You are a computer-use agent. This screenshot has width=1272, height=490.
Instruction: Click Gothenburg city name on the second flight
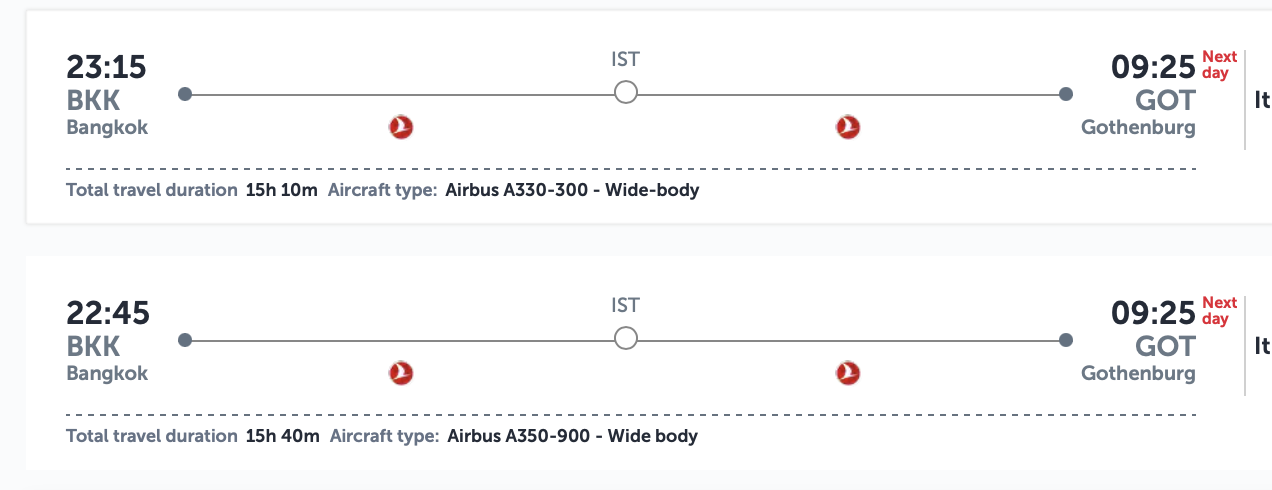coord(1138,374)
